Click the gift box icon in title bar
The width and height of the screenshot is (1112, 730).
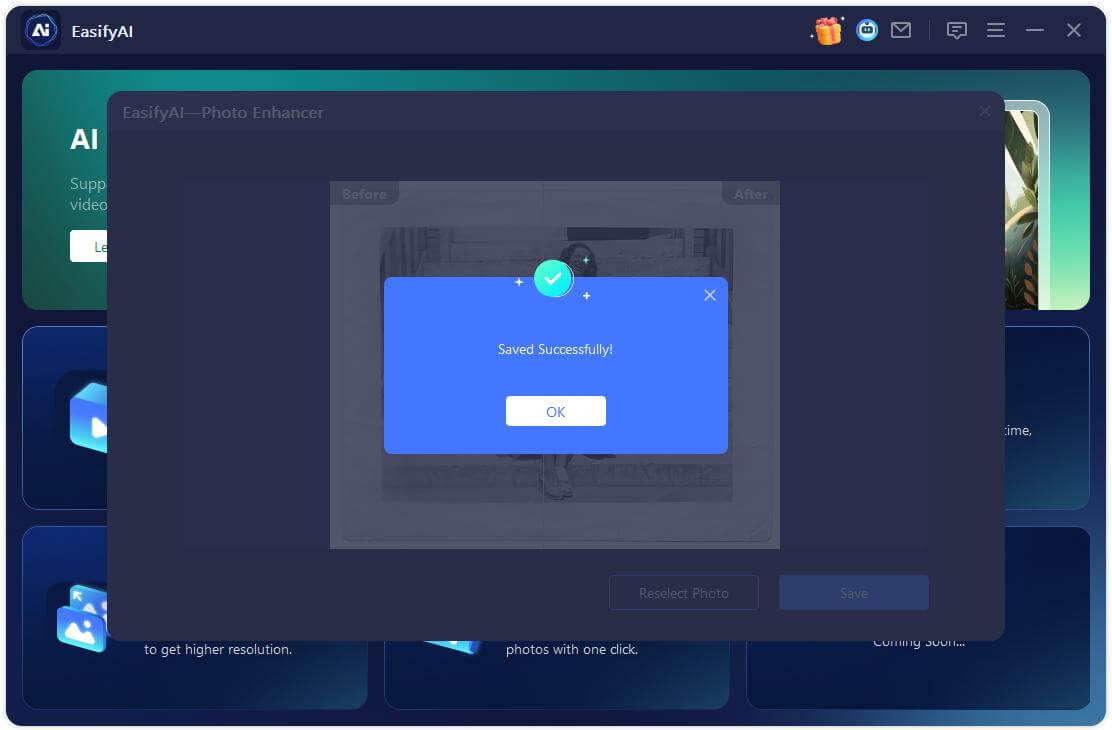click(x=827, y=31)
